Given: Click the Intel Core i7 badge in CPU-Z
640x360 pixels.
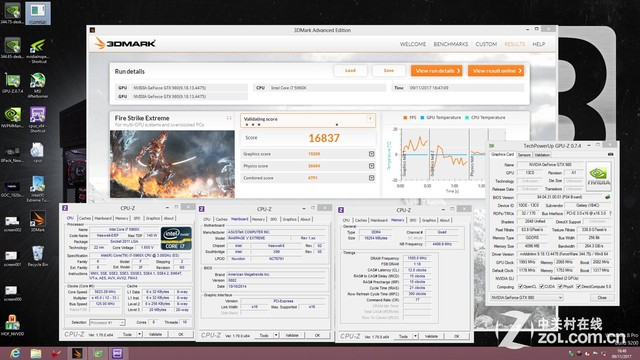Looking at the screenshot, I should 176,238.
